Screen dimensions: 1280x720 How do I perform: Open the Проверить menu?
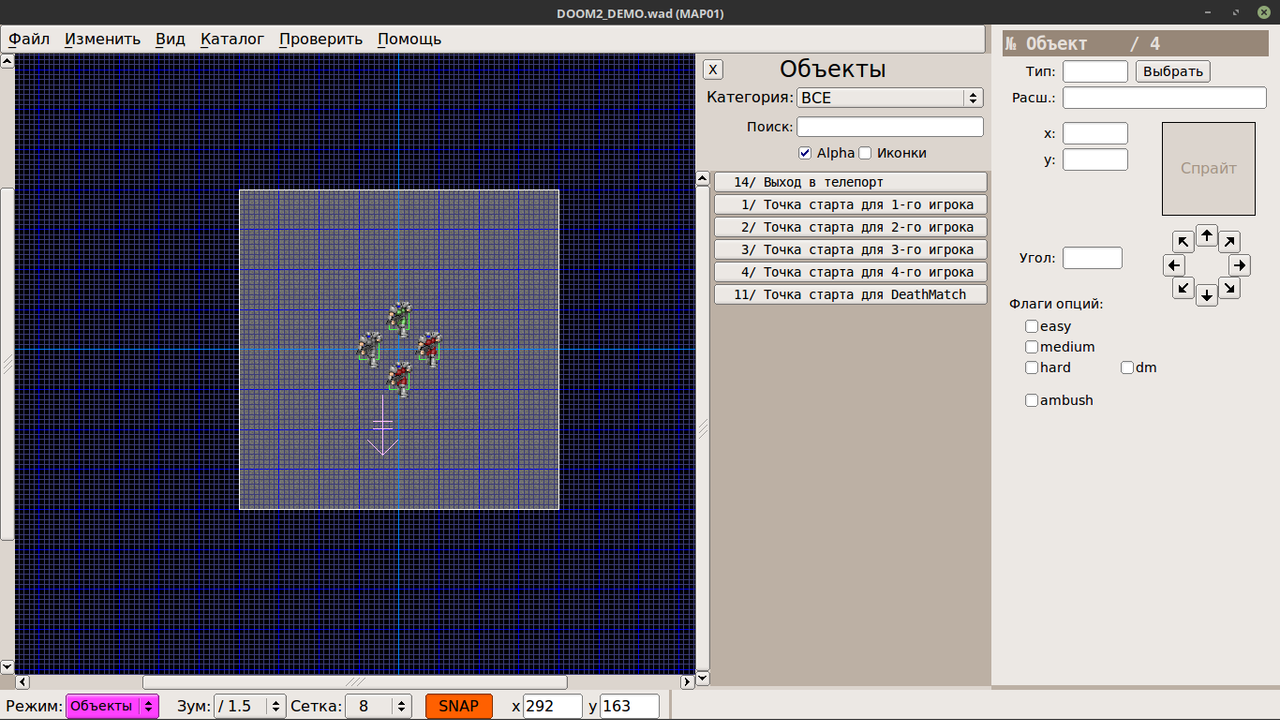pos(320,39)
